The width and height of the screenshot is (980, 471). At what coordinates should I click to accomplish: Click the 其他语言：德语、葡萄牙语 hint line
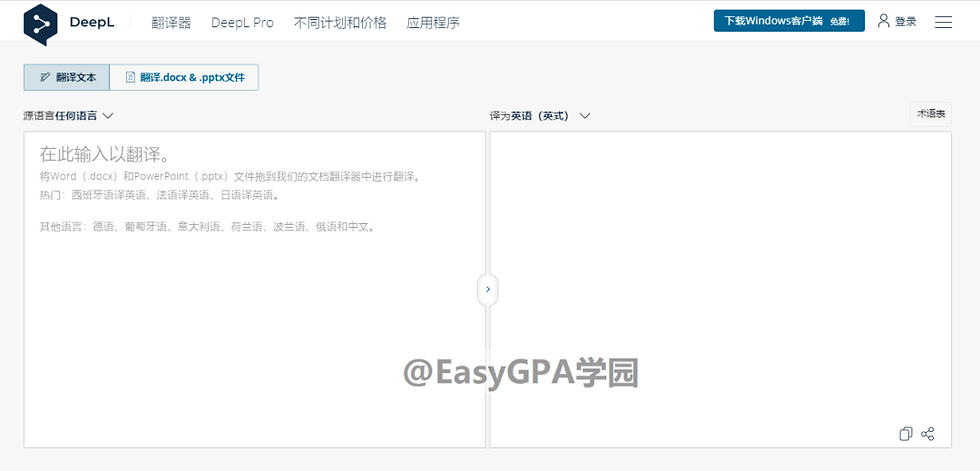pyautogui.click(x=209, y=227)
